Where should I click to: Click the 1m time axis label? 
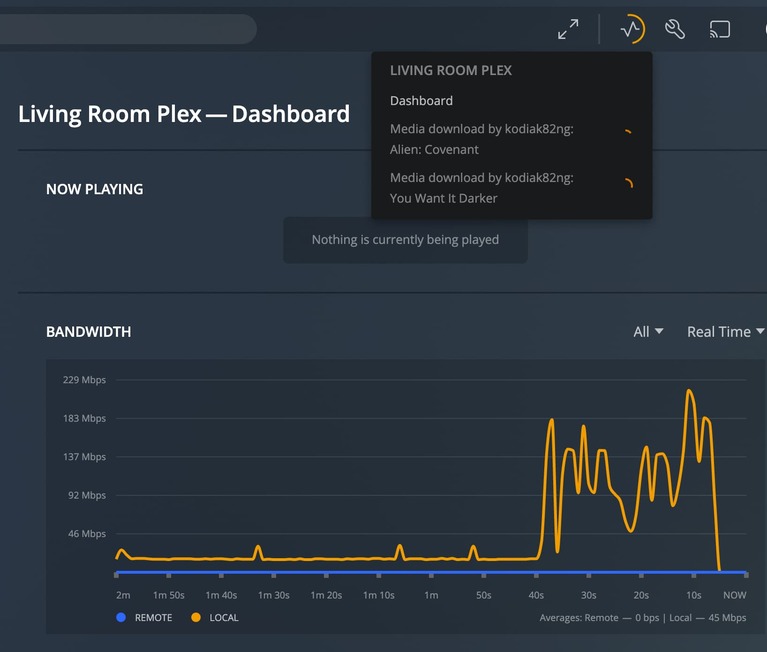tap(431, 595)
